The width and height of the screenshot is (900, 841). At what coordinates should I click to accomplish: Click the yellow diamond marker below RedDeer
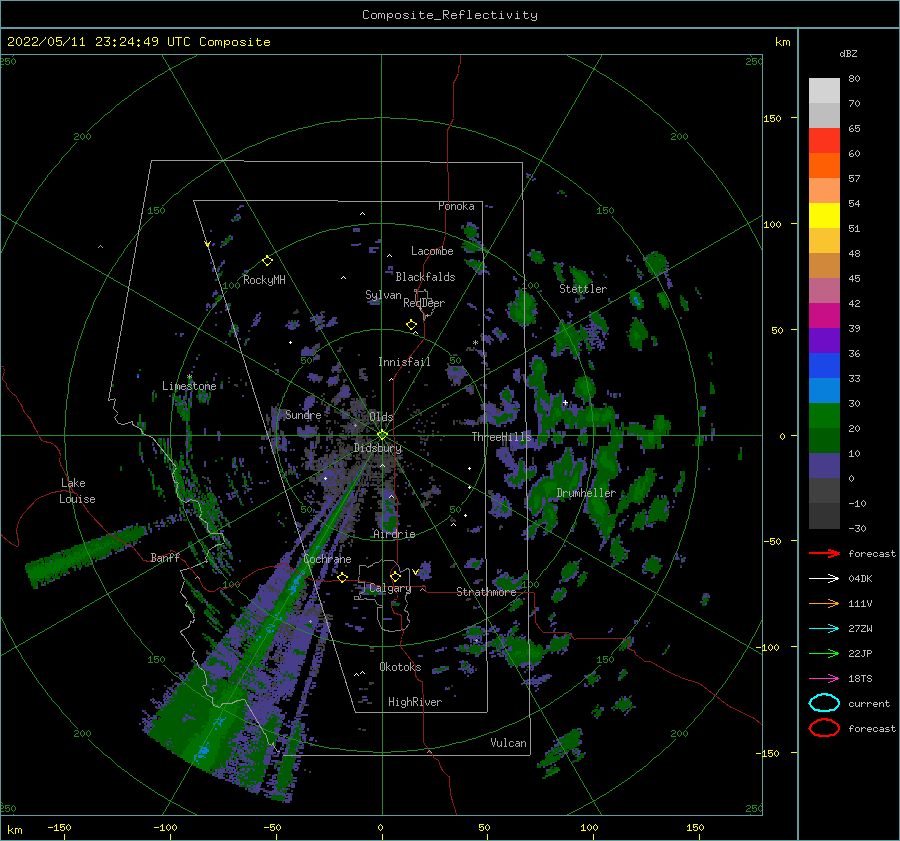[412, 325]
